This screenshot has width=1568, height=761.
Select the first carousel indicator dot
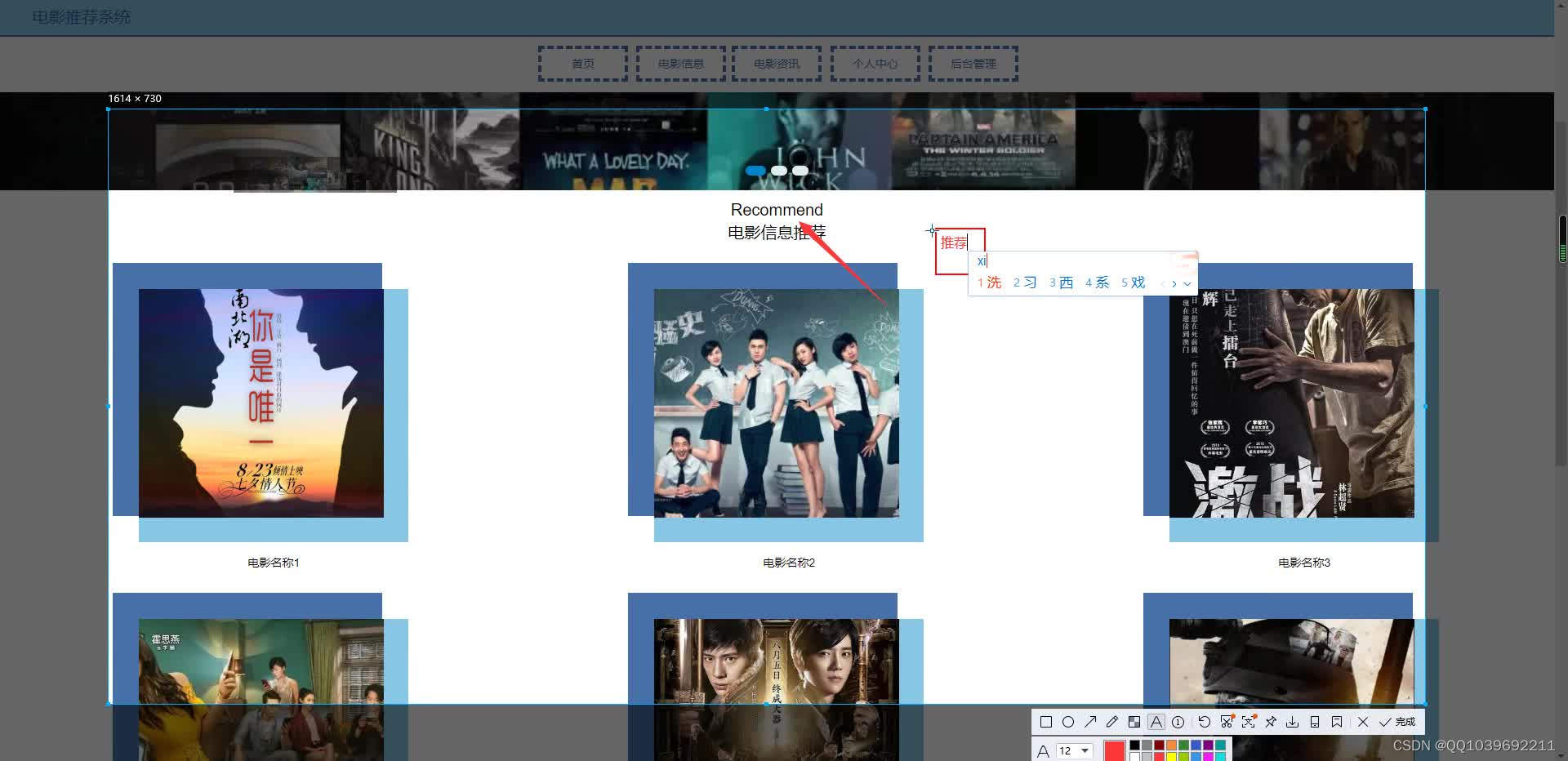(x=756, y=171)
